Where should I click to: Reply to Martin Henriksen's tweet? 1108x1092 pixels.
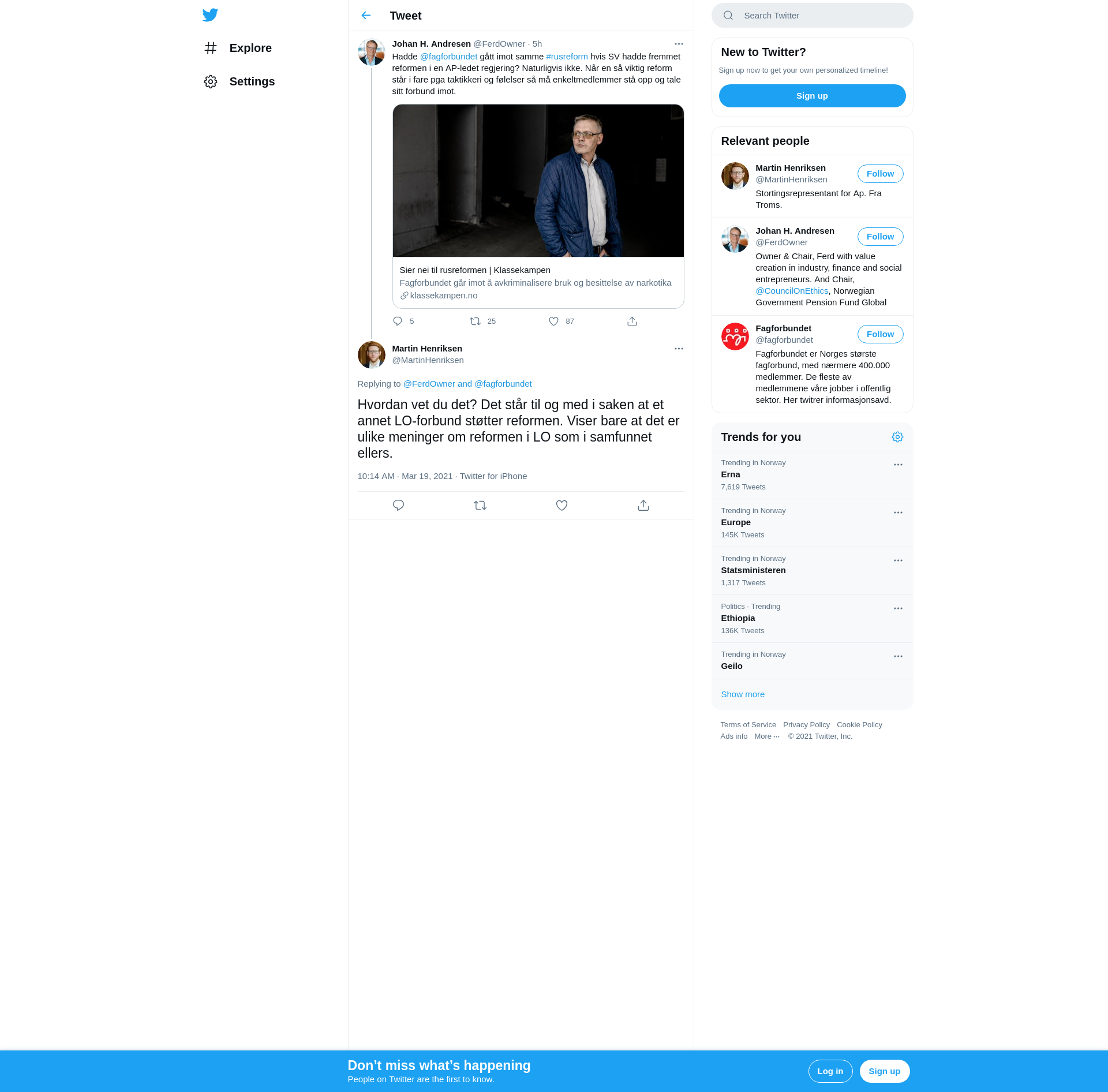[x=398, y=506]
